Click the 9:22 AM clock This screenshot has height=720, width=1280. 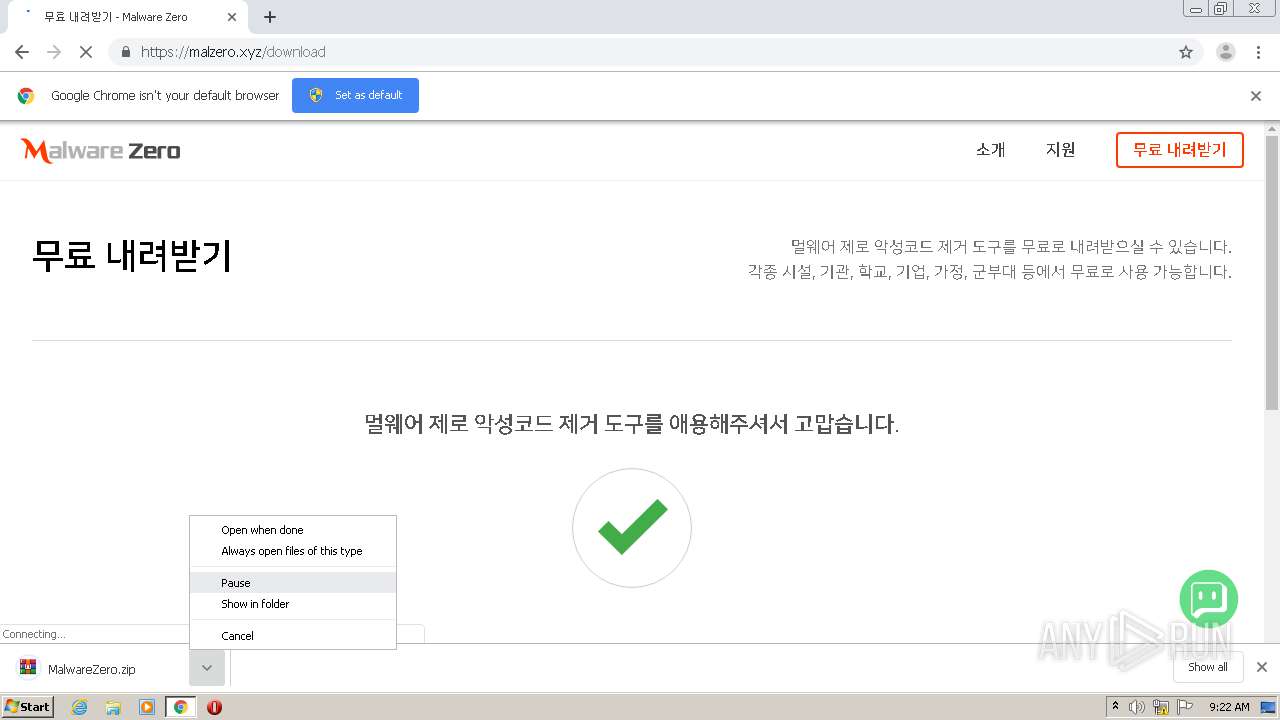(1229, 707)
